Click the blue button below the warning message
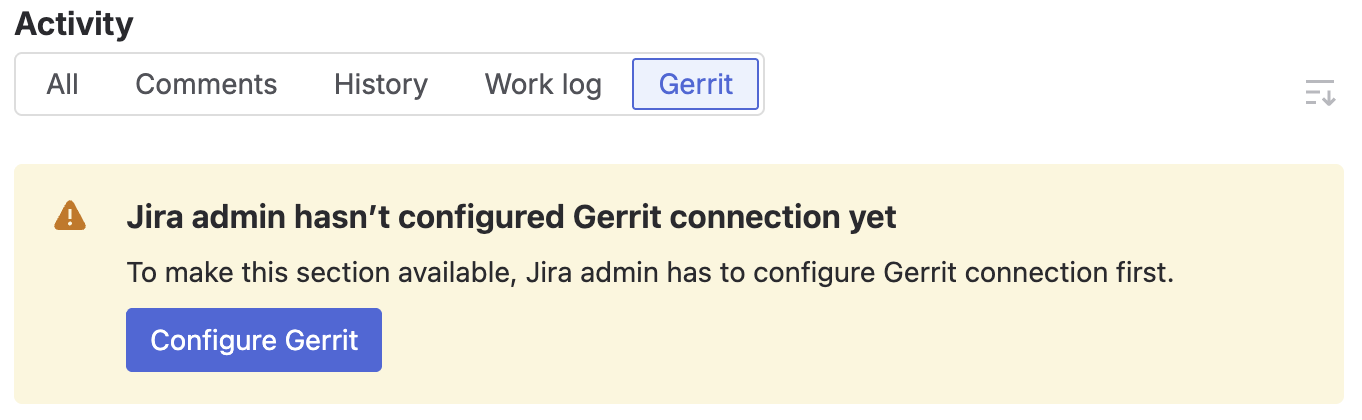This screenshot has width=1362, height=420. click(254, 340)
